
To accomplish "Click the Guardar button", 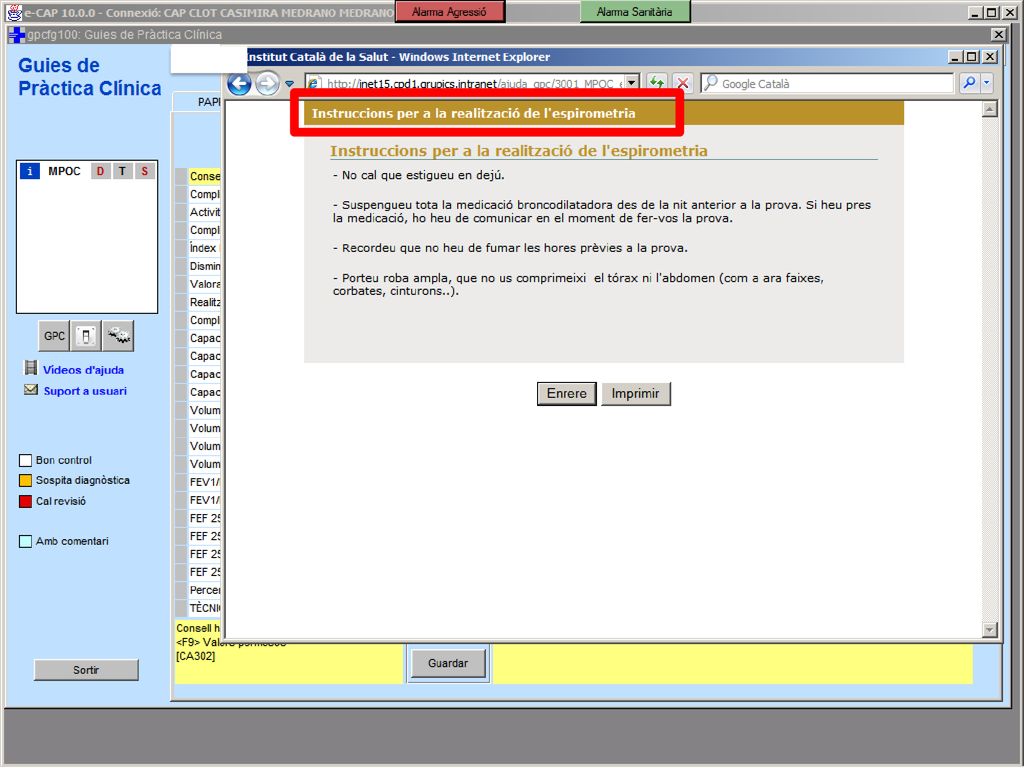I will pyautogui.click(x=448, y=664).
